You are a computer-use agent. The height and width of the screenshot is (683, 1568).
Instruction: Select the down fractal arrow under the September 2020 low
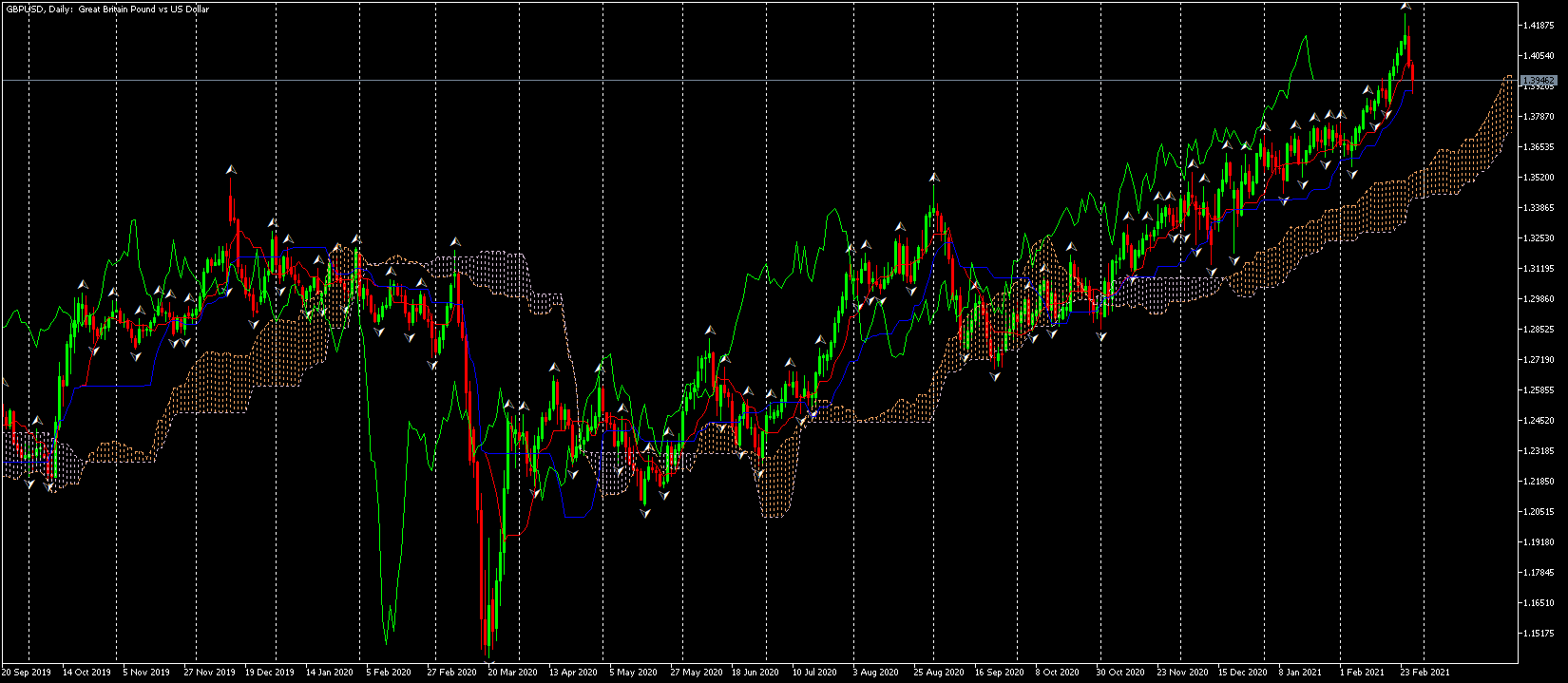pyautogui.click(x=995, y=376)
